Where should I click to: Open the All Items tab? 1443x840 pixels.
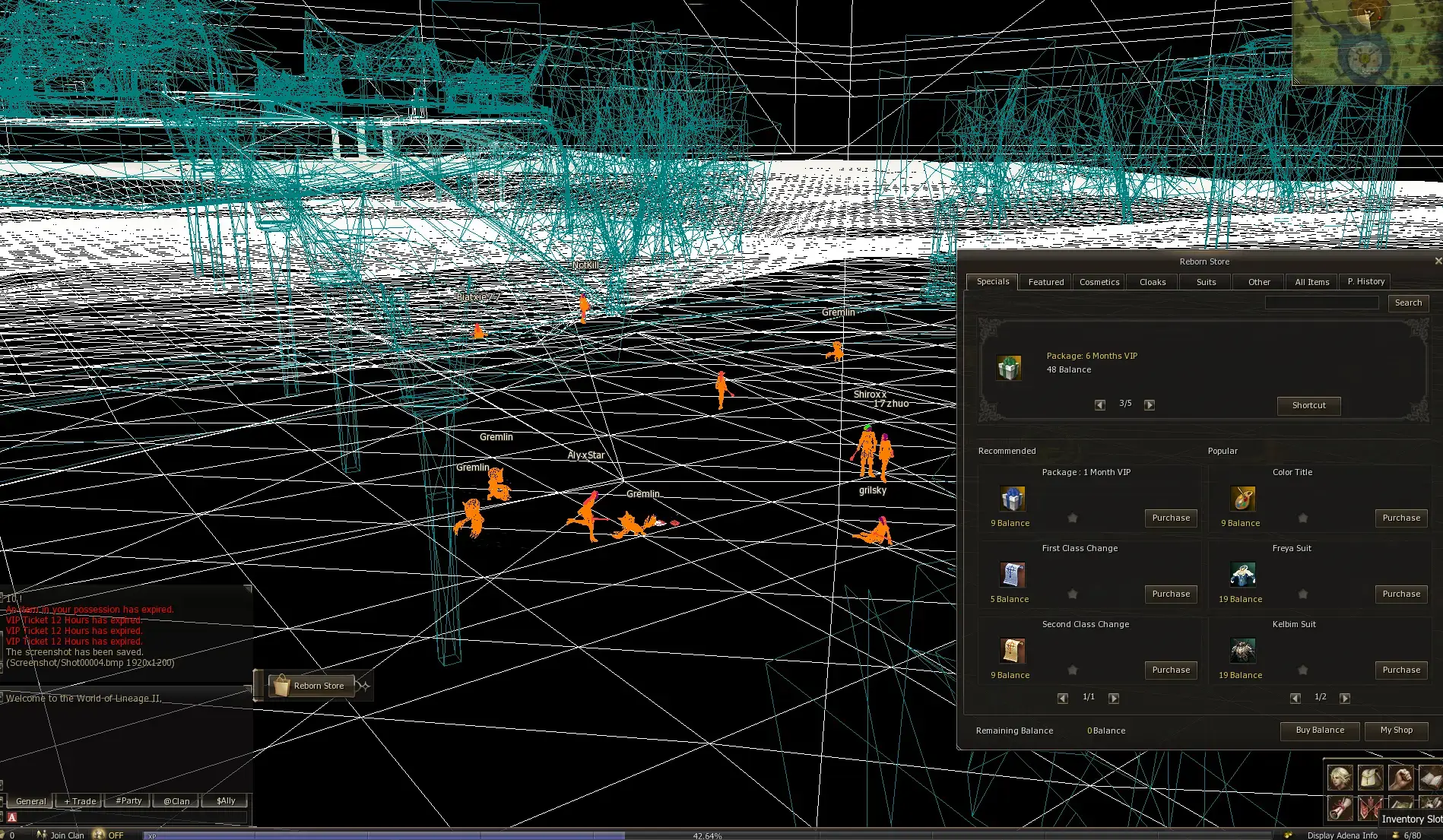(x=1312, y=282)
